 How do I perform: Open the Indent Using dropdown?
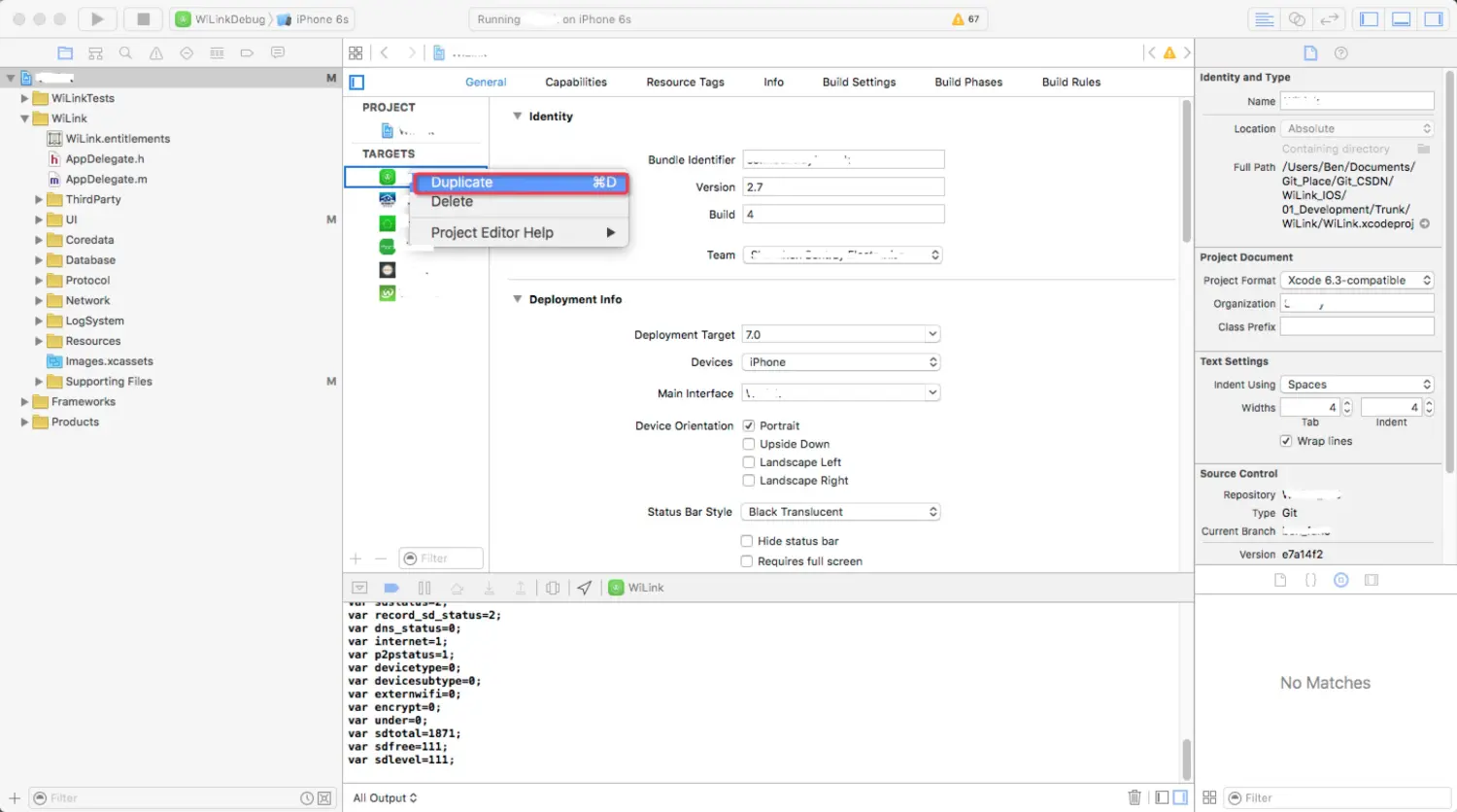[x=1358, y=385]
